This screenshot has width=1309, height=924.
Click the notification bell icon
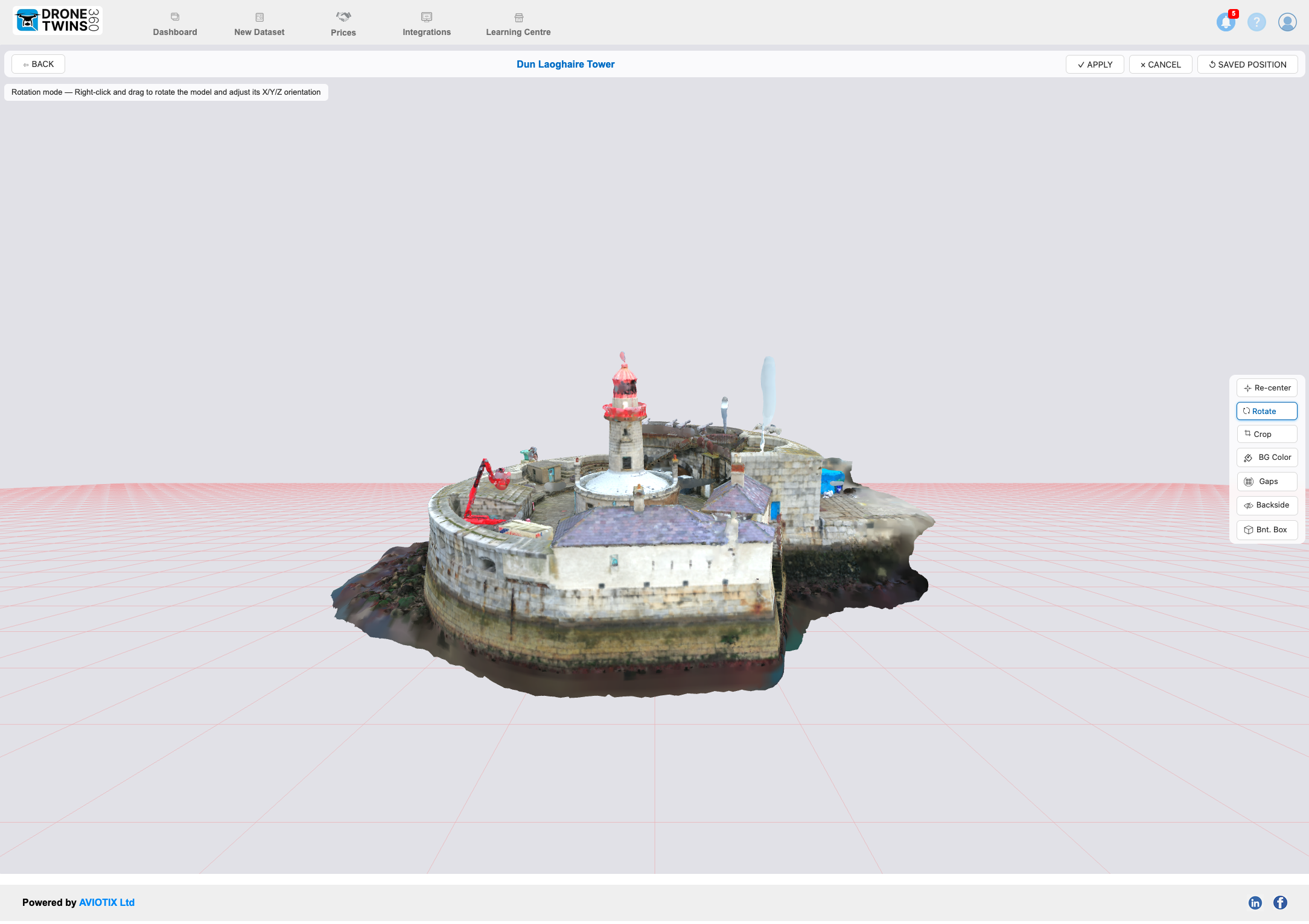pos(1225,22)
